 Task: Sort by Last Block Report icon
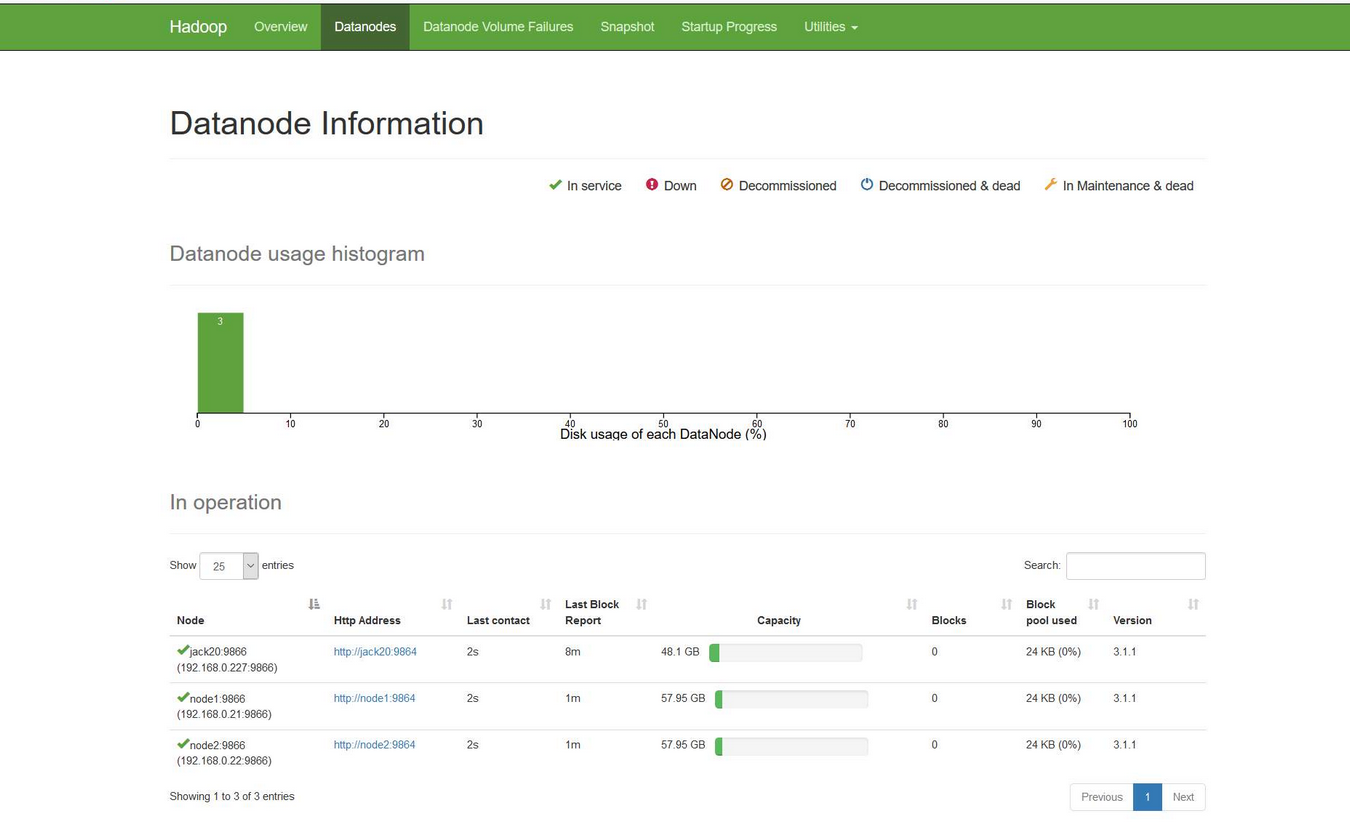pos(642,604)
